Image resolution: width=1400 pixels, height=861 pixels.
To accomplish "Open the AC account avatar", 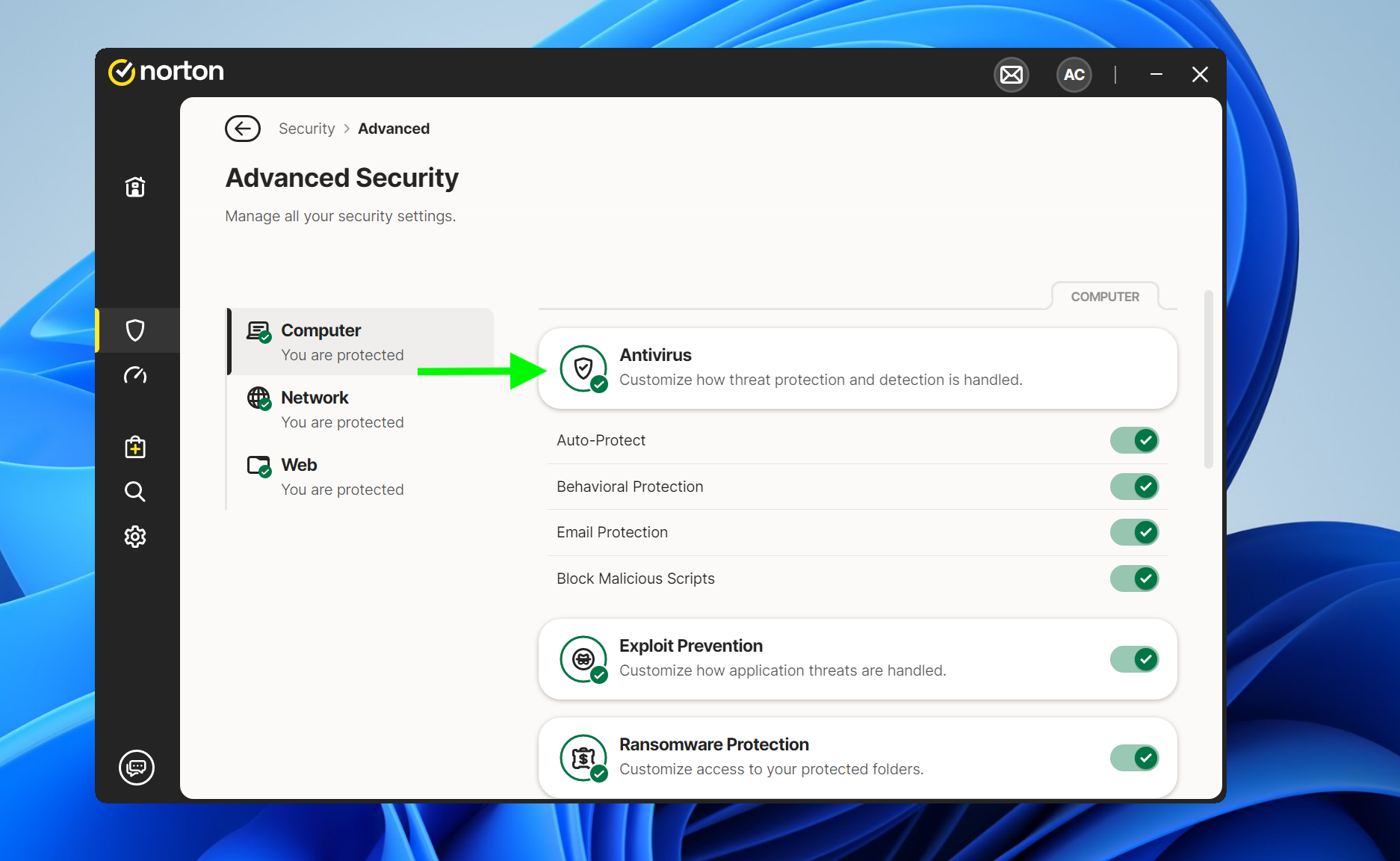I will [x=1074, y=75].
